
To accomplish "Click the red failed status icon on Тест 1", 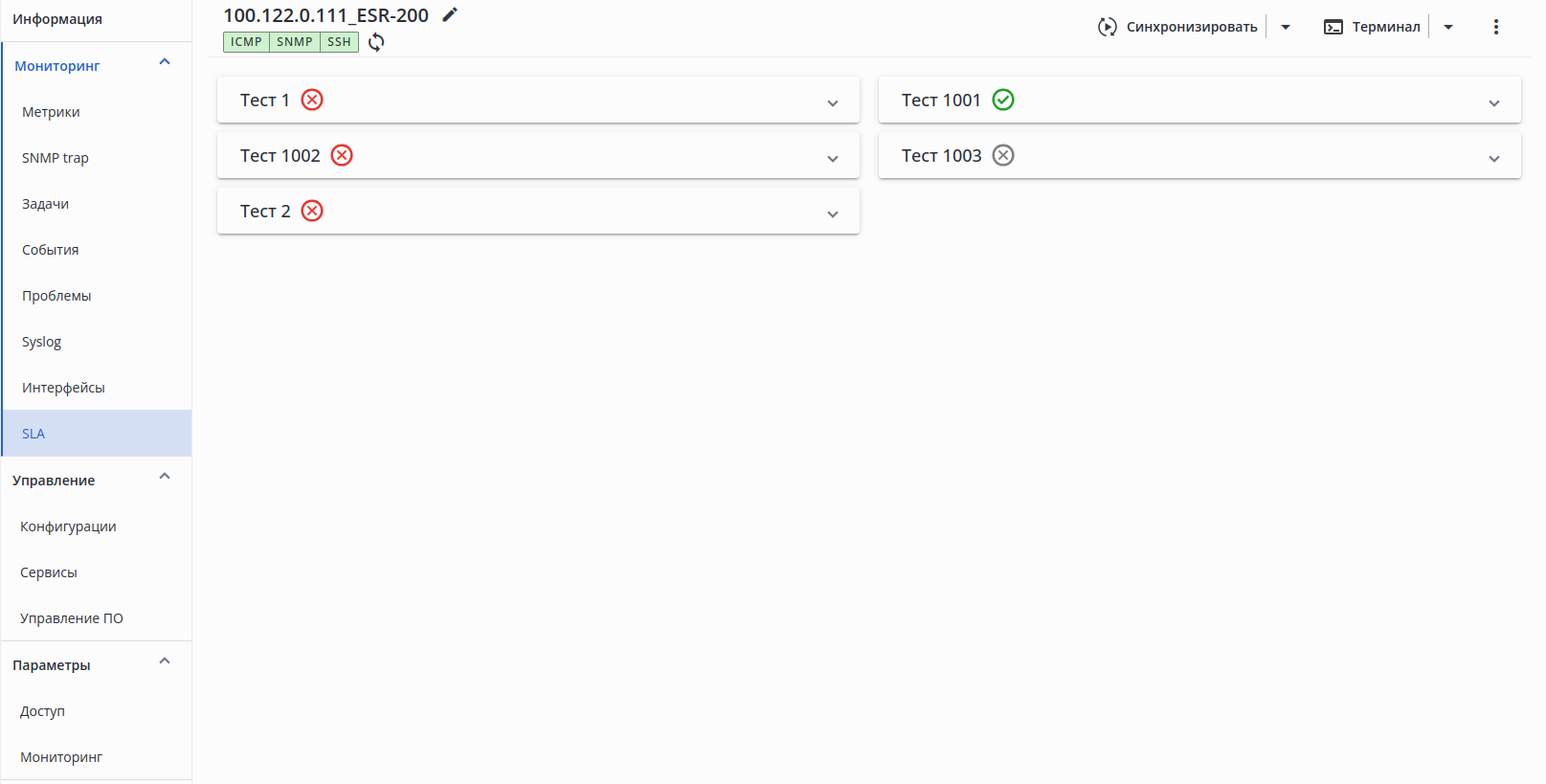I will pyautogui.click(x=312, y=100).
